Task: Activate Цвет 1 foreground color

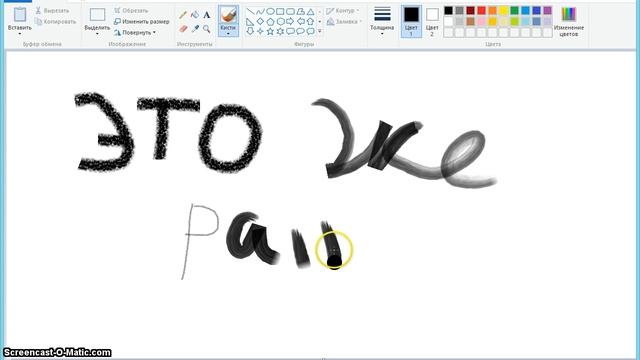Action: 411,22
